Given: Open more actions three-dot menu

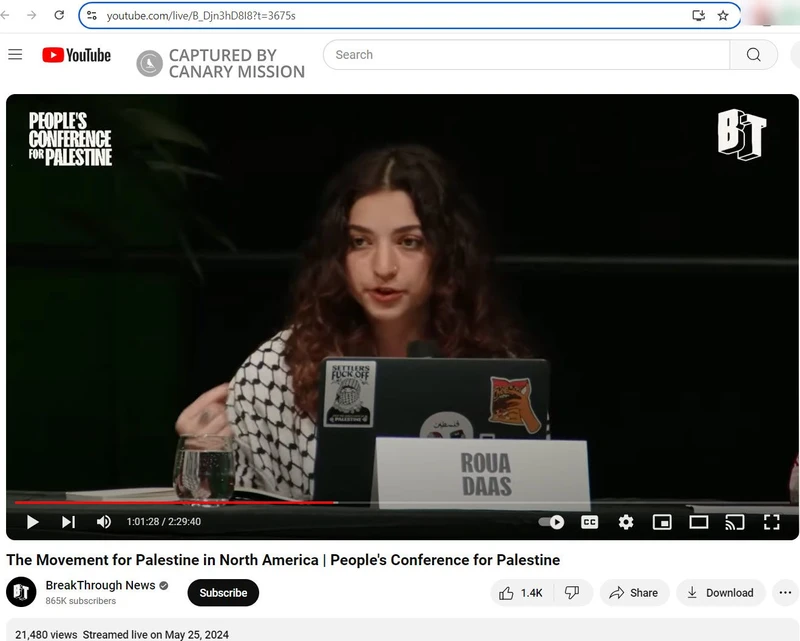Looking at the screenshot, I should [786, 593].
